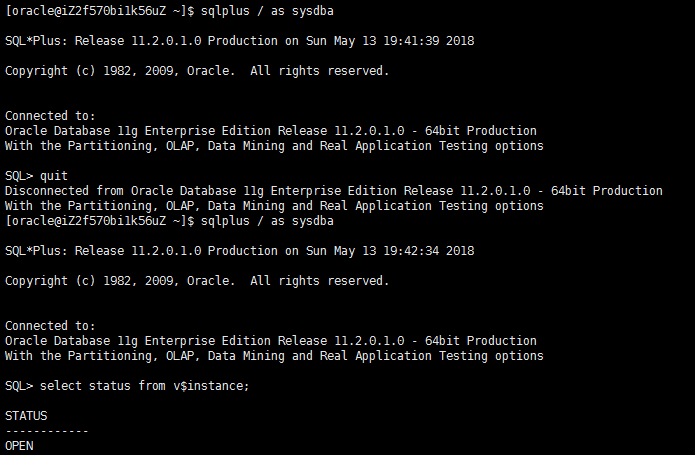Click last 'With the Partitioning, OLAP' line

click(x=274, y=356)
